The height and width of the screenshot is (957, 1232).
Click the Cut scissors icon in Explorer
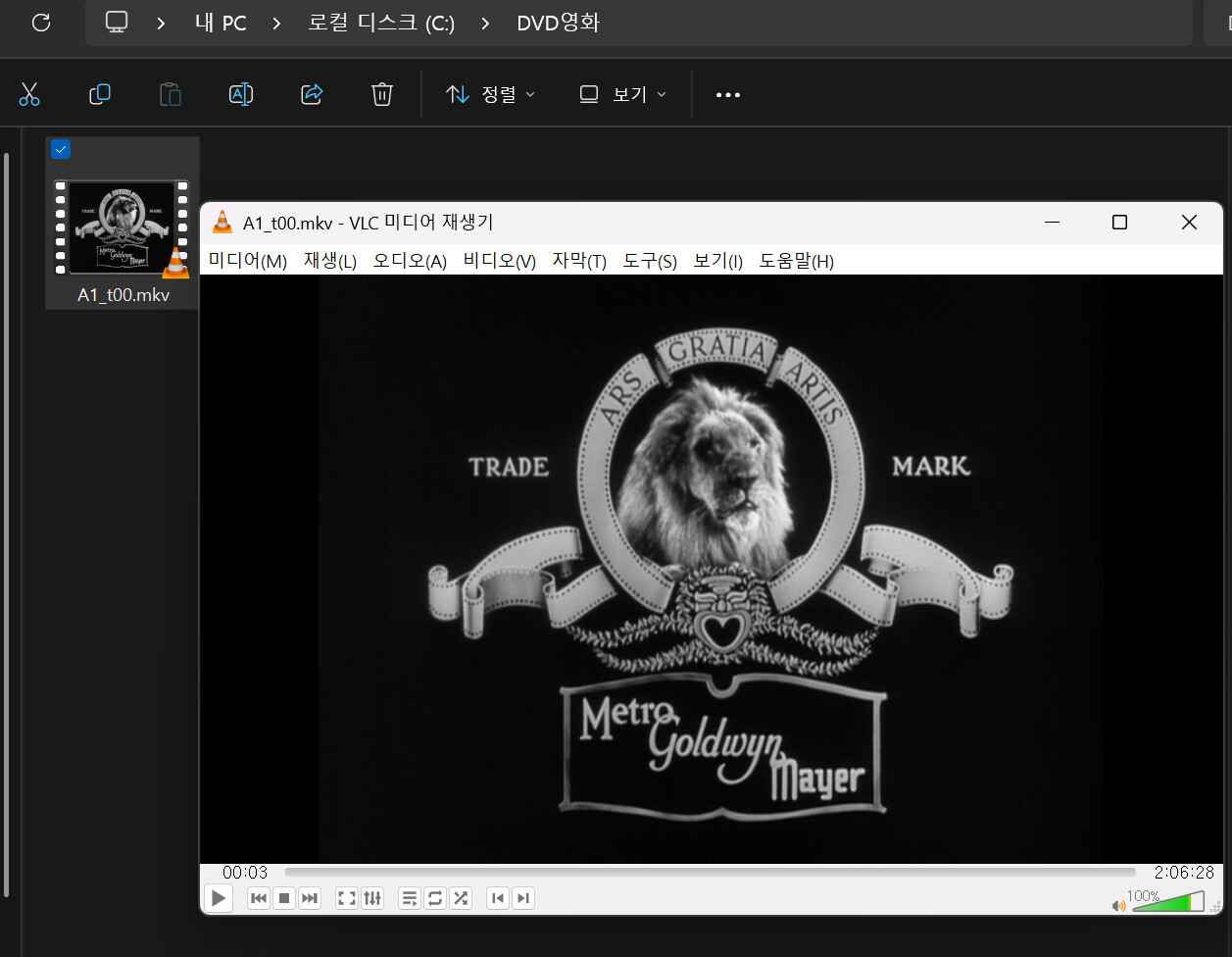pos(29,94)
